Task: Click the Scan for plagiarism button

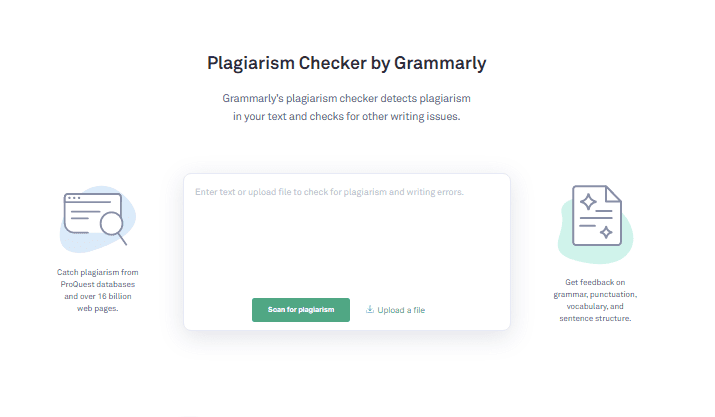Action: [301, 310]
